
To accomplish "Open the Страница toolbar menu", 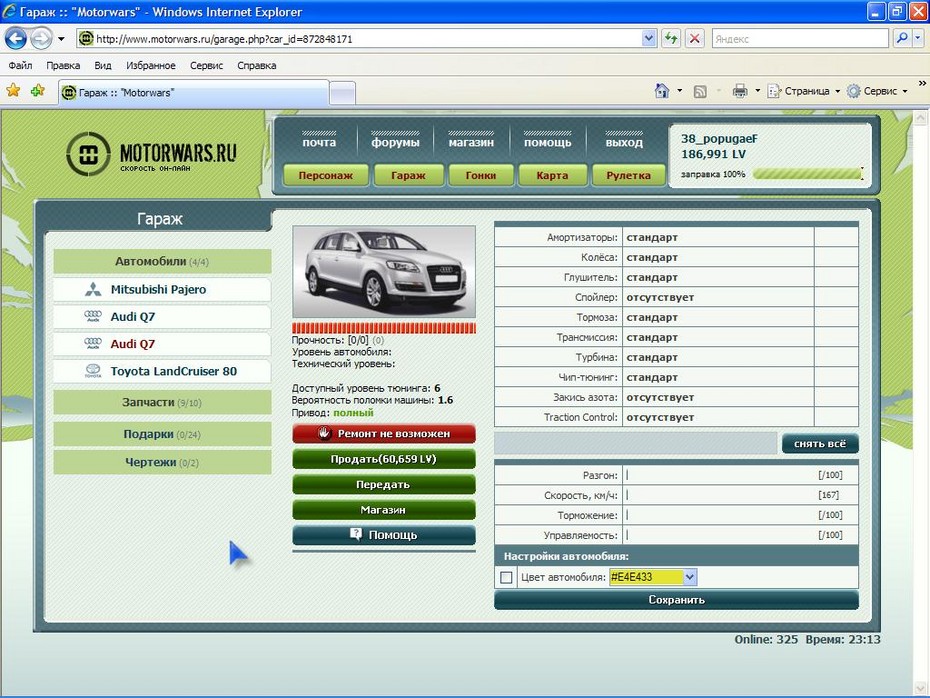I will 804,91.
